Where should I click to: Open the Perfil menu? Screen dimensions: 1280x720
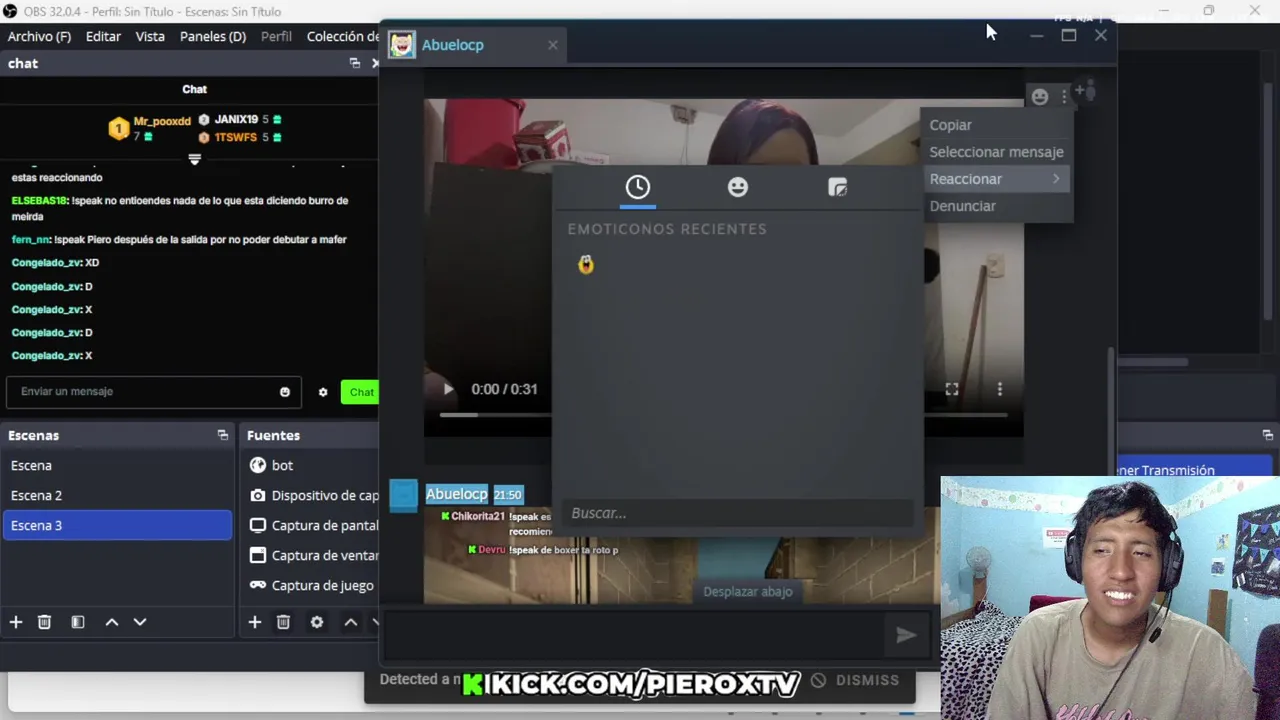pyautogui.click(x=276, y=36)
